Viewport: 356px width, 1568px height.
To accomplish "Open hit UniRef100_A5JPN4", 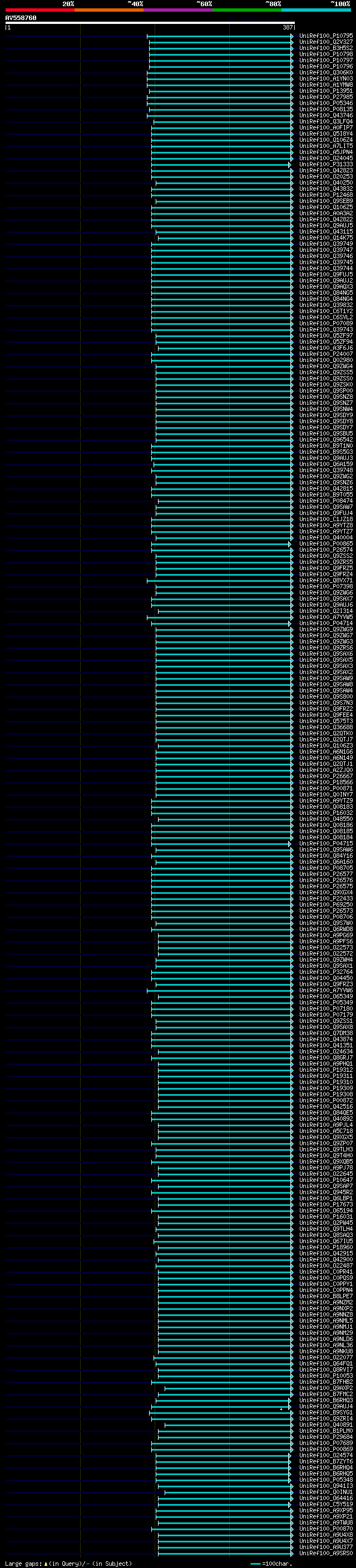I will 326,152.
